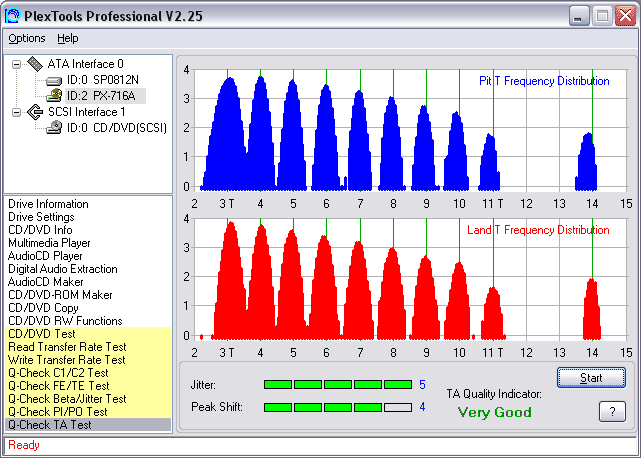
Task: Select ATA Interface 0 in the tree
Action: point(85,64)
